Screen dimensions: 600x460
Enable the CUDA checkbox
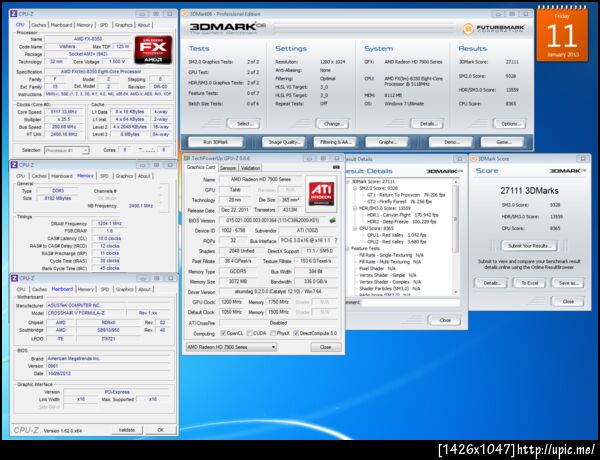(x=249, y=333)
